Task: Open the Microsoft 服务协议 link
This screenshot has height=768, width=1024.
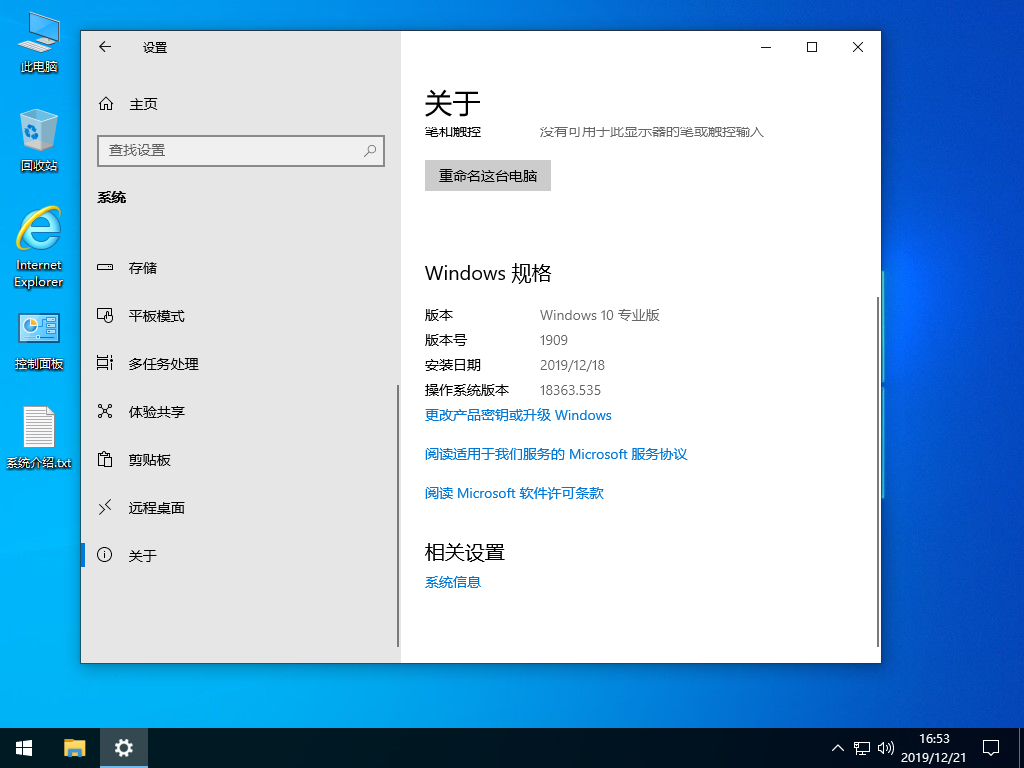Action: click(556, 454)
